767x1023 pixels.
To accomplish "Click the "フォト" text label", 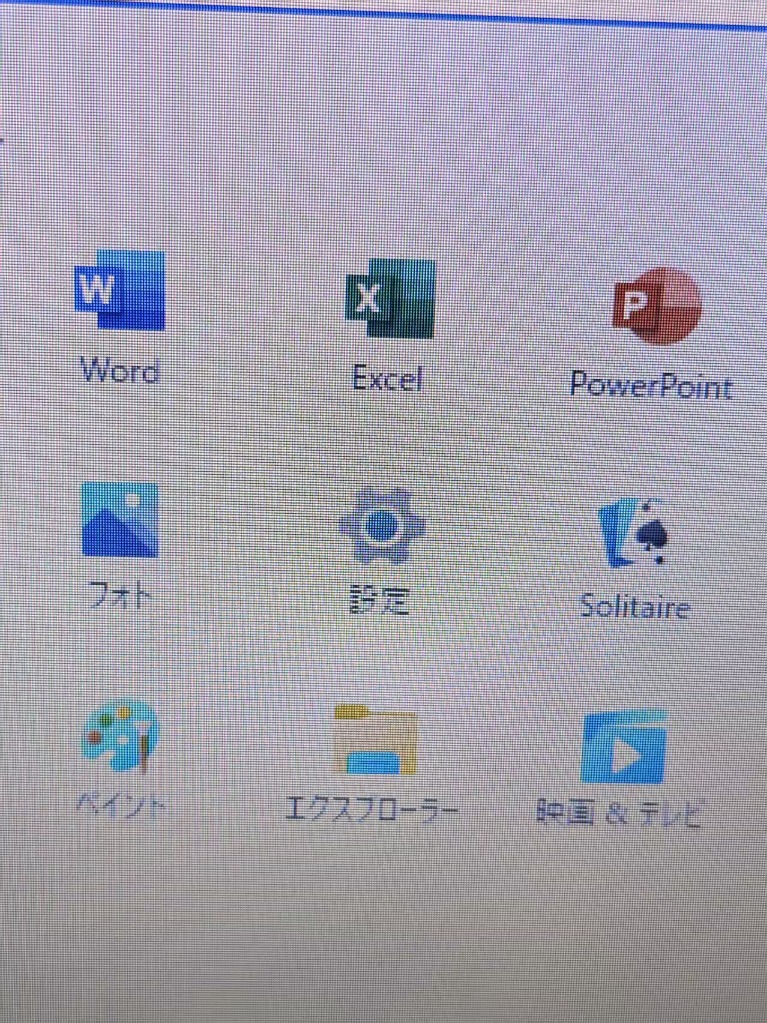I will click(118, 597).
